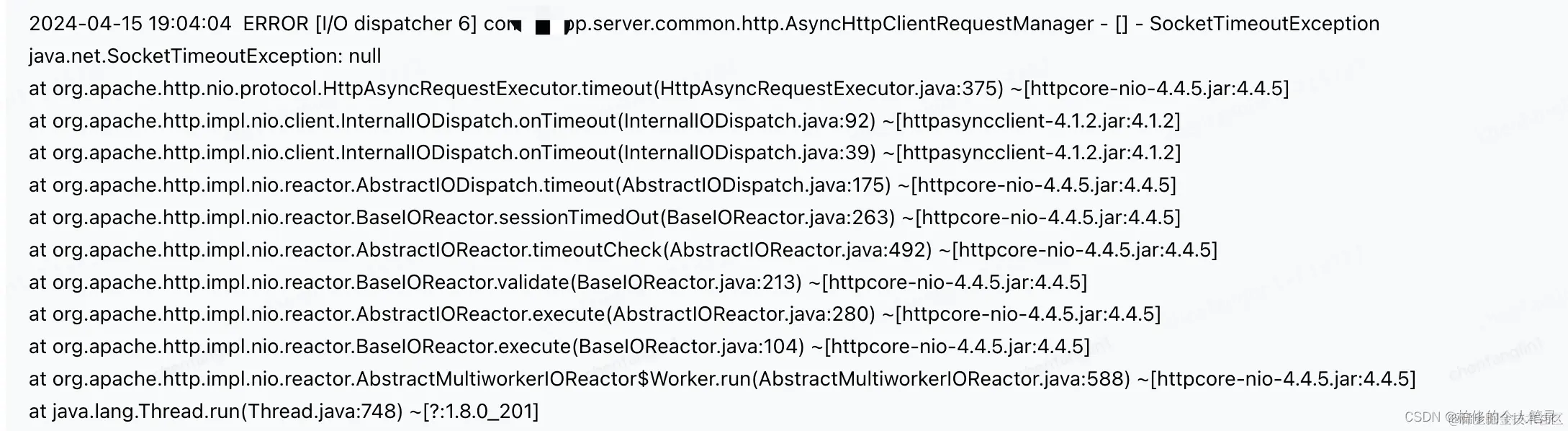Select the HttpAsyncRequestExecutor.timeout stack line
The image size is (1568, 431).
(659, 89)
